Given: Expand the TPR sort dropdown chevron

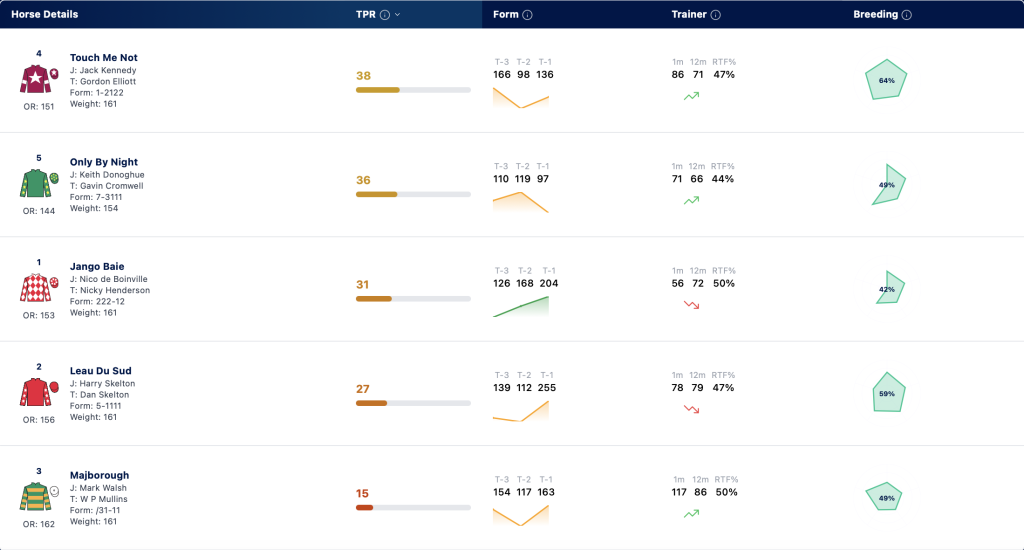Looking at the screenshot, I should click(x=398, y=15).
